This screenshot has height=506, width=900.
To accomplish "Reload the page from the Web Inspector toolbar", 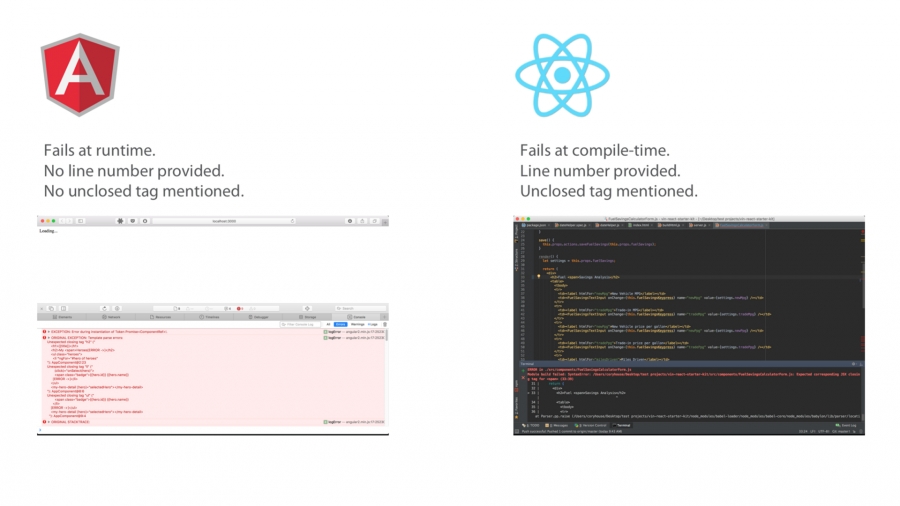I will (x=104, y=309).
